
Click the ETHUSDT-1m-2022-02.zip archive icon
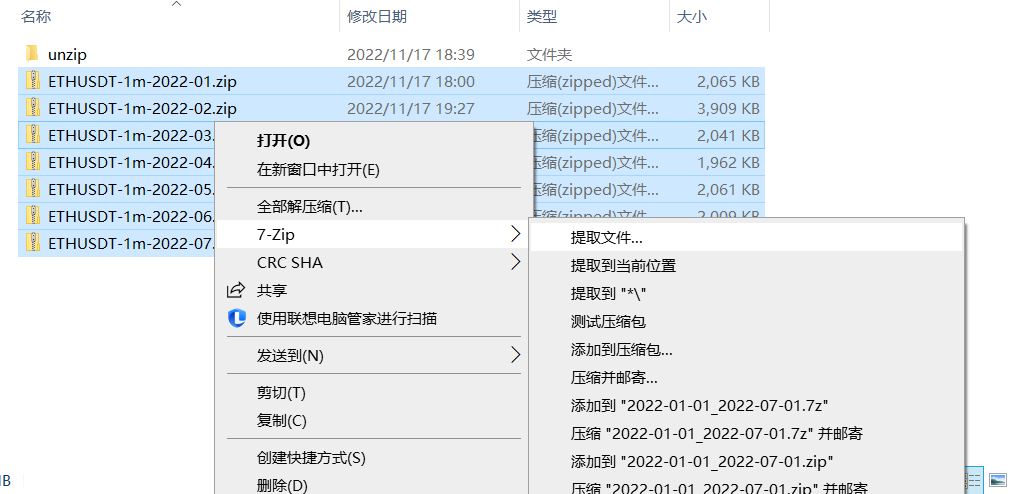tap(32, 108)
